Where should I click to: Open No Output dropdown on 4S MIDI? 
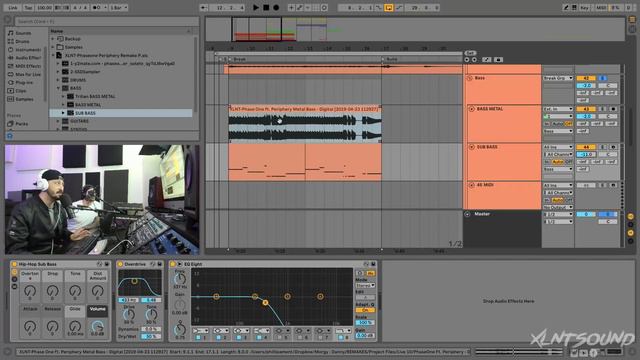click(x=558, y=207)
